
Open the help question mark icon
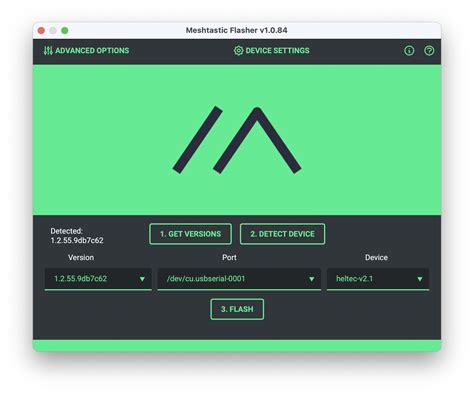[429, 51]
